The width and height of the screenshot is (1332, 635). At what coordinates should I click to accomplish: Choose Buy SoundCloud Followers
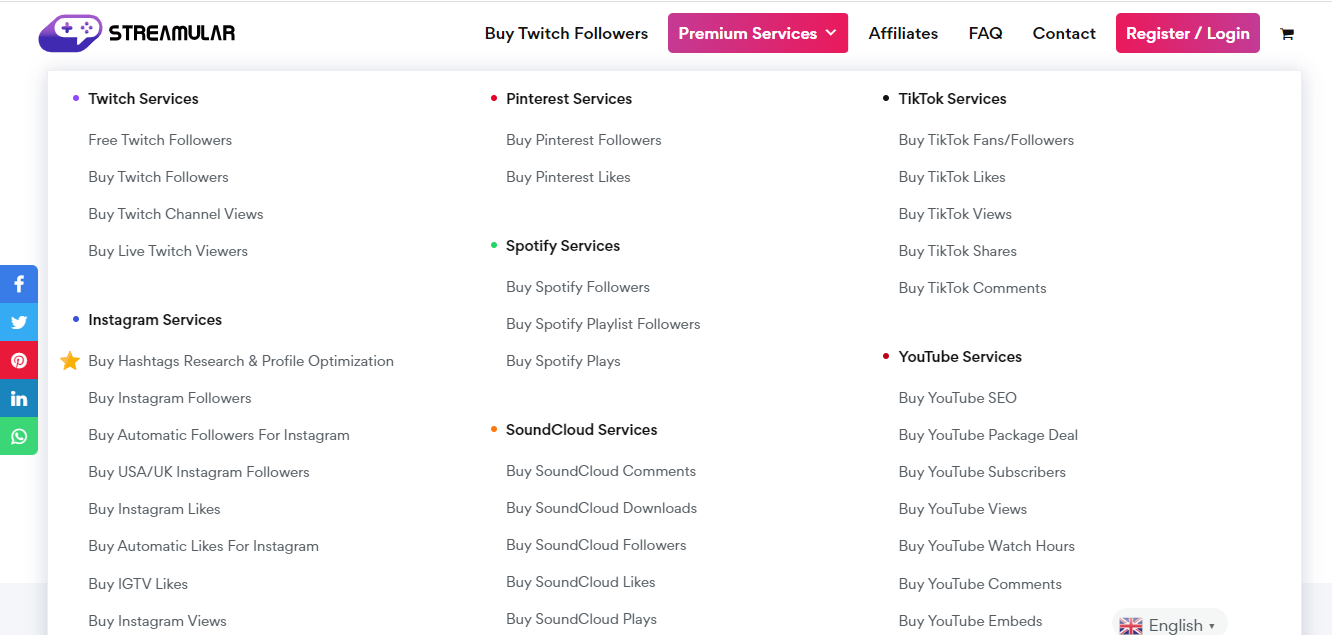point(596,545)
